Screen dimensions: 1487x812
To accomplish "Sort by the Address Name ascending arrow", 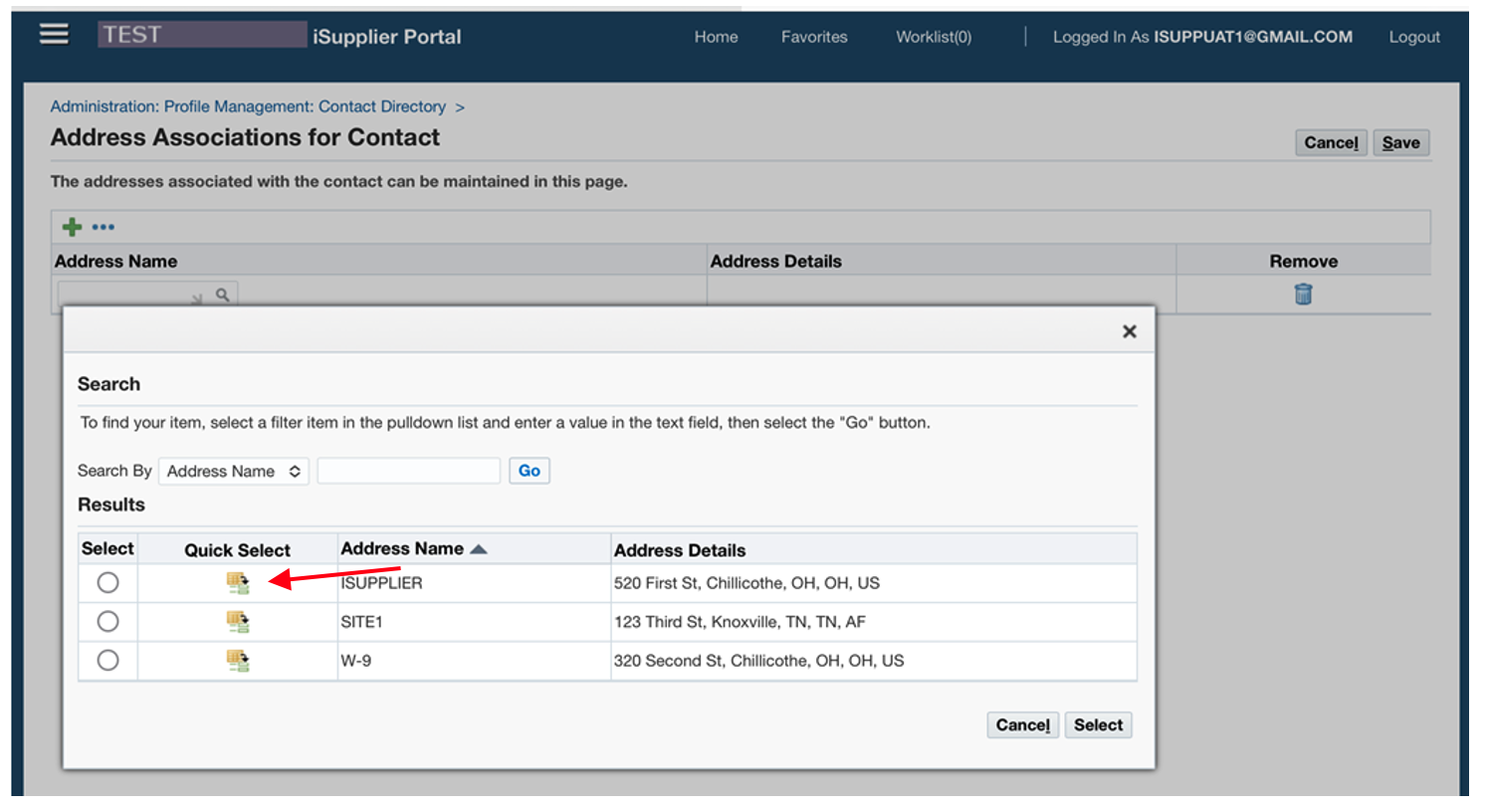I will pyautogui.click(x=479, y=549).
